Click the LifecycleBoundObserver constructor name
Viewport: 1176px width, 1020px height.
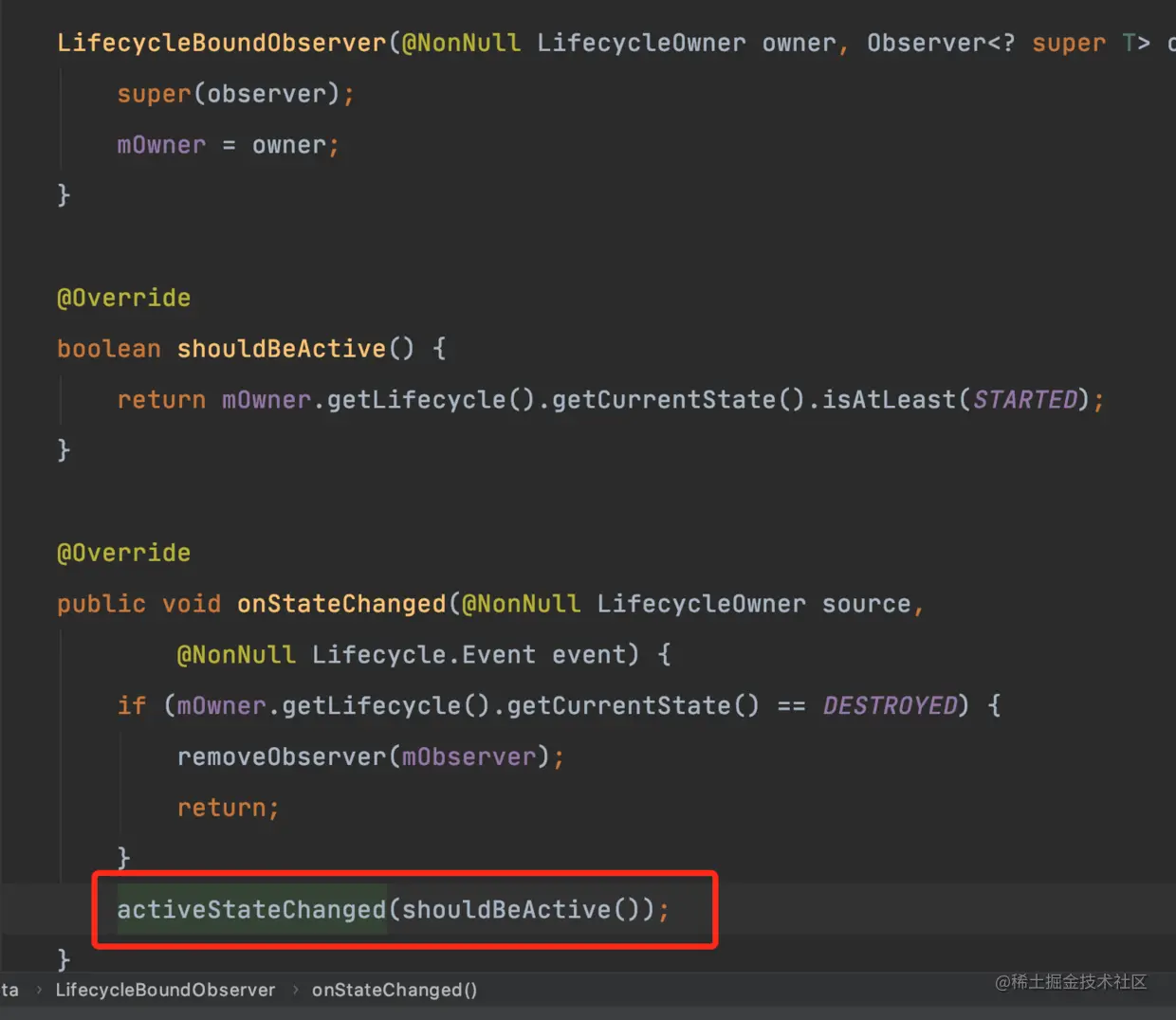click(x=222, y=43)
